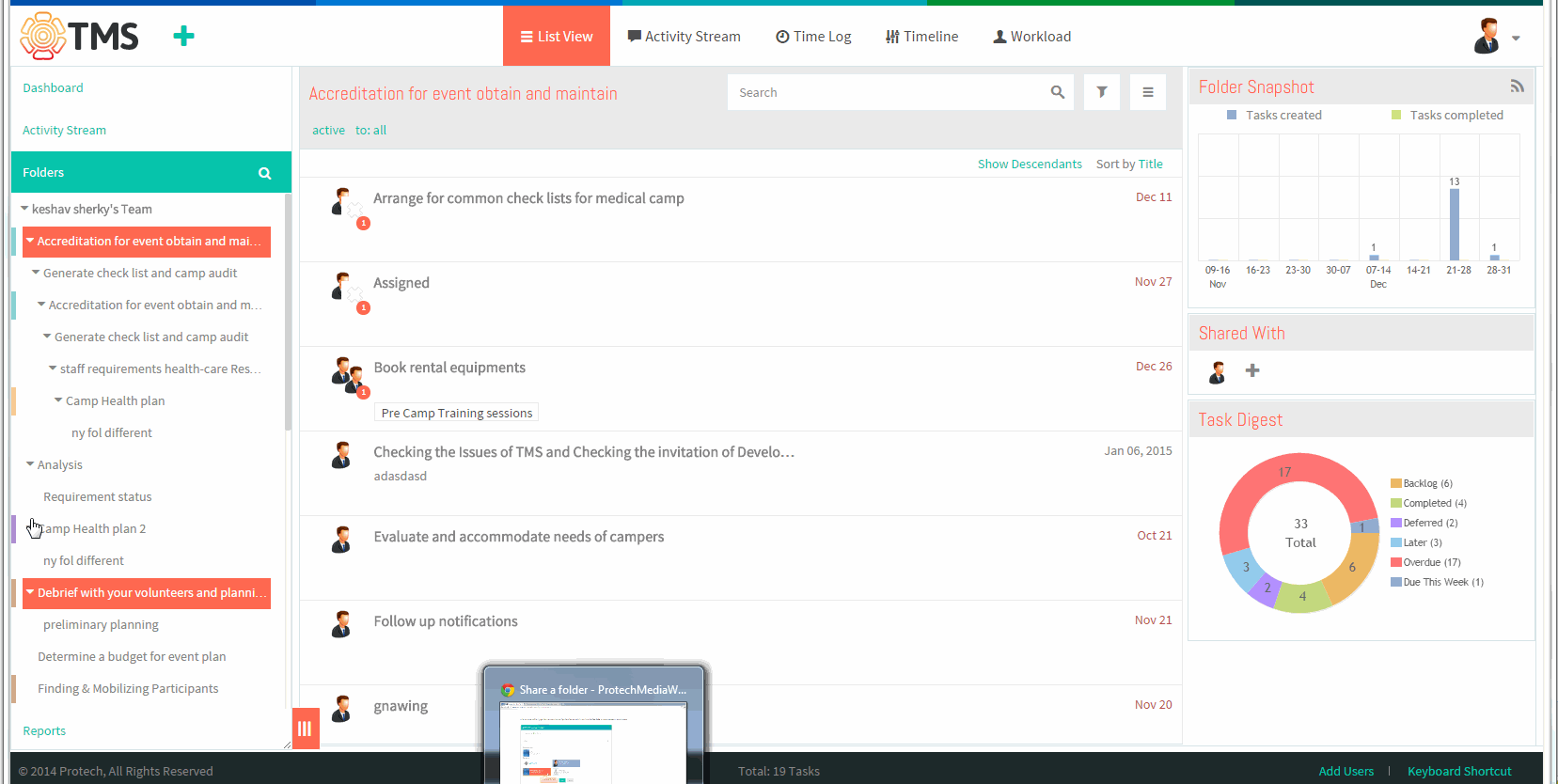Click the search magnifier in task search
This screenshot has width=1558, height=784.
click(x=1058, y=92)
